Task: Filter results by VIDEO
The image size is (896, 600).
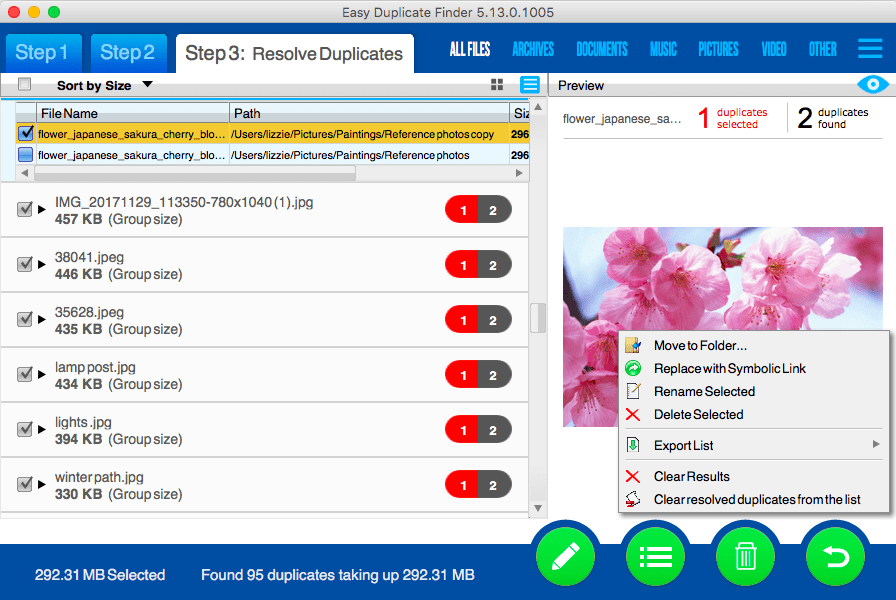Action: (x=774, y=49)
